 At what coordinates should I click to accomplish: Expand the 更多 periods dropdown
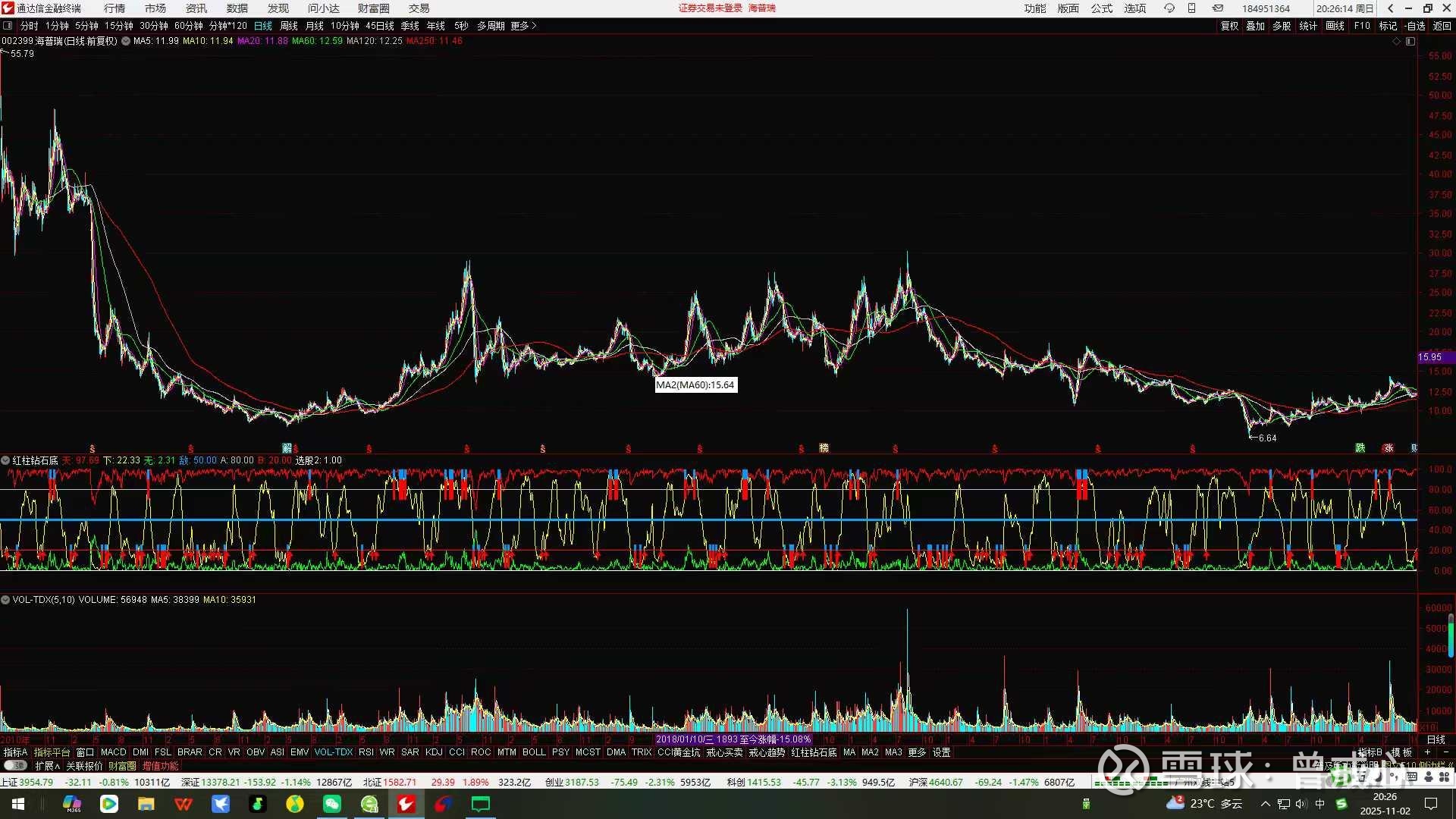coord(523,26)
